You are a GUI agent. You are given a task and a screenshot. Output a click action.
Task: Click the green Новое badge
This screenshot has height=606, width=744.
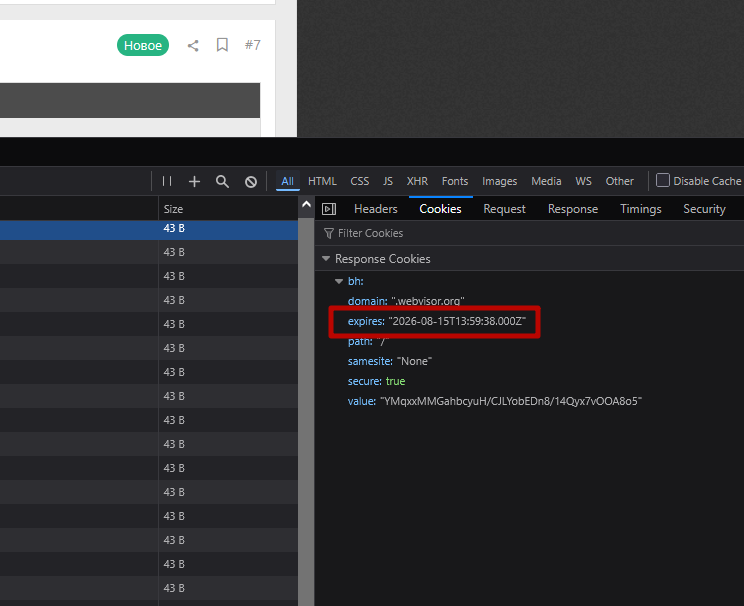click(143, 45)
